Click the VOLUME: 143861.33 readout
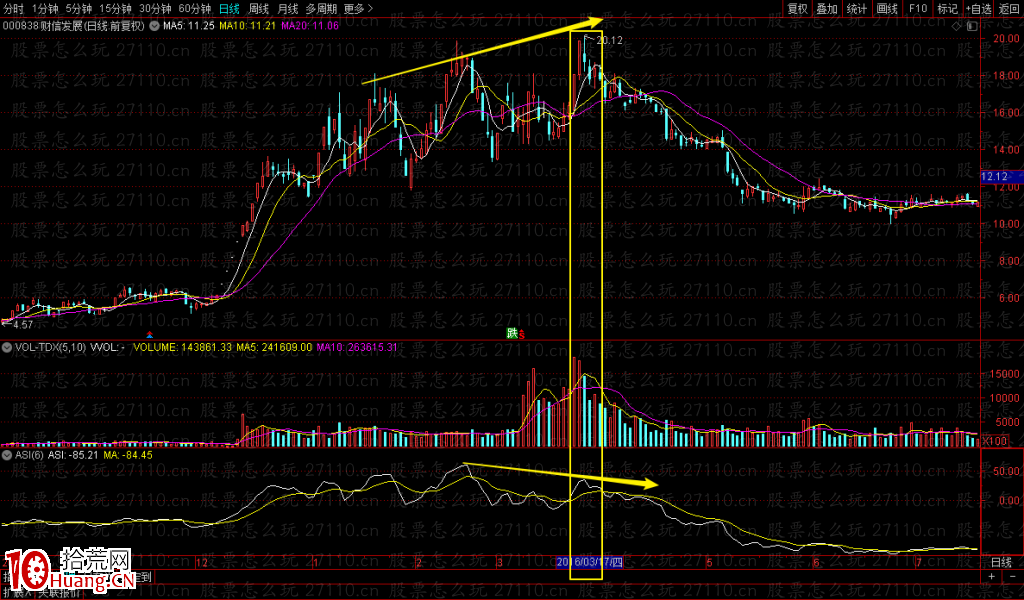Screen dimensions: 1024x600 click(182, 347)
